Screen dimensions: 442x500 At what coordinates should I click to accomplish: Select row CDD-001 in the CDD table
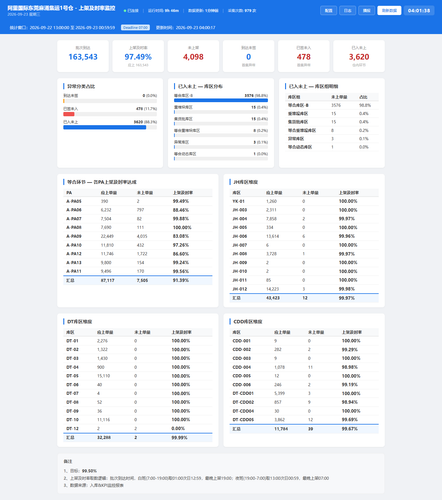[304, 341]
